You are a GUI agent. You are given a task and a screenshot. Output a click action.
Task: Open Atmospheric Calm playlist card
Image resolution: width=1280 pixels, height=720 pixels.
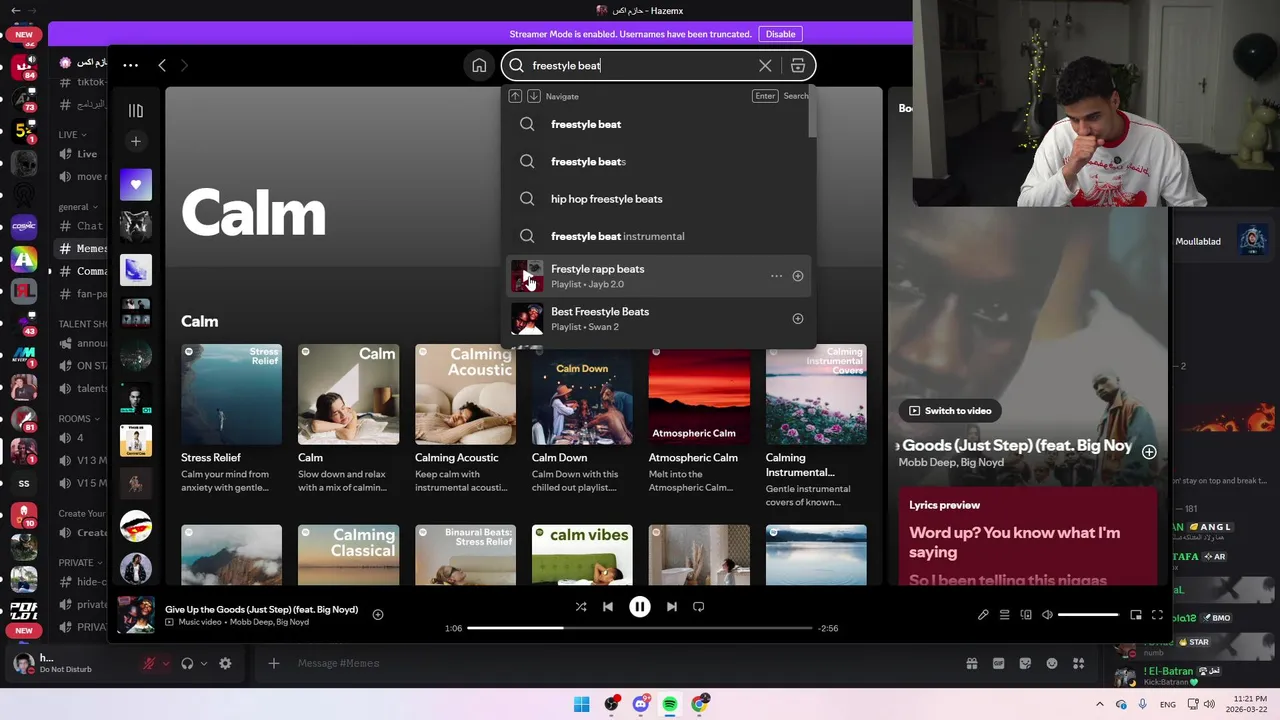[699, 420]
